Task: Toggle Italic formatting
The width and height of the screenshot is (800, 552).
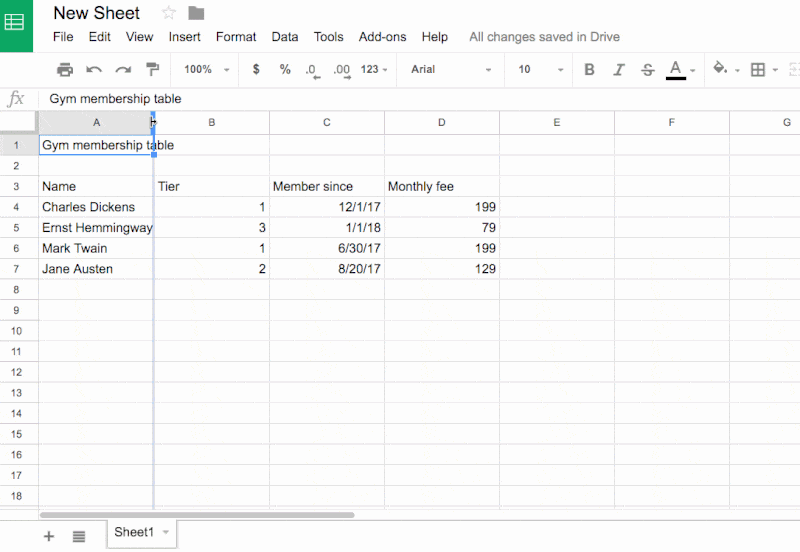Action: 619,69
